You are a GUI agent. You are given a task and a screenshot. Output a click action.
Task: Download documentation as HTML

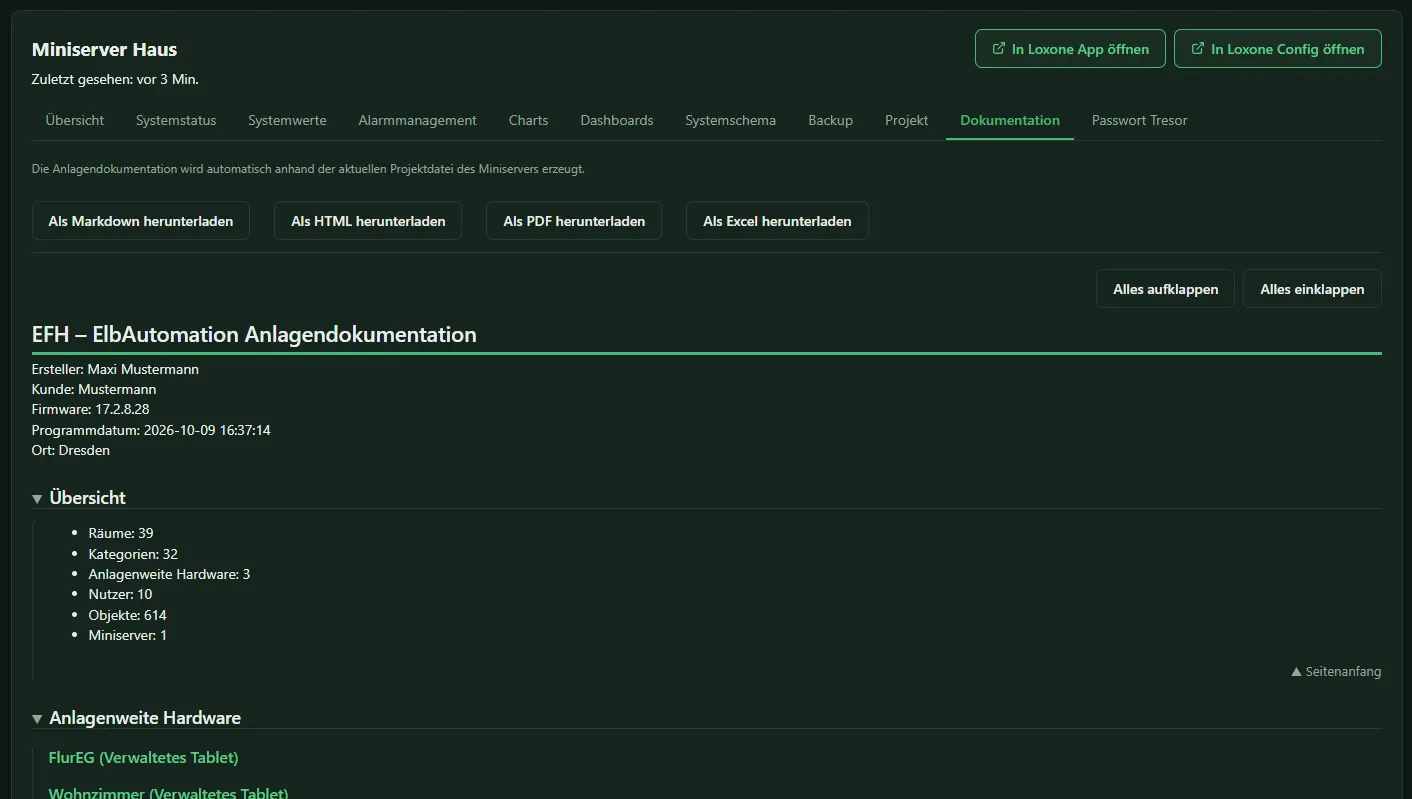pyautogui.click(x=368, y=221)
